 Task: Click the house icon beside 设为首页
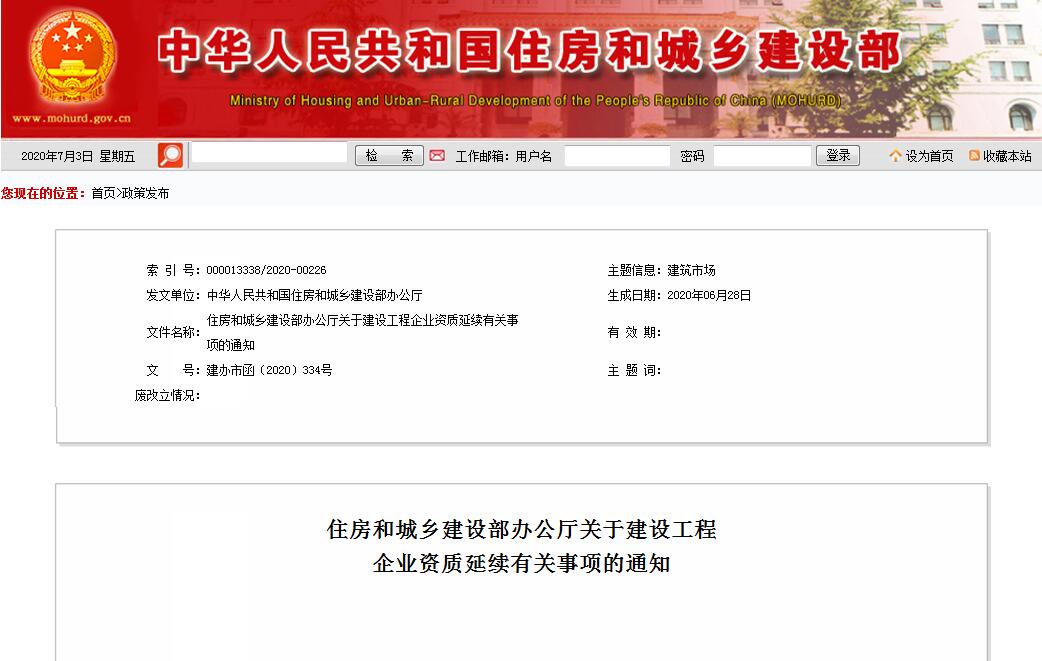click(x=895, y=155)
